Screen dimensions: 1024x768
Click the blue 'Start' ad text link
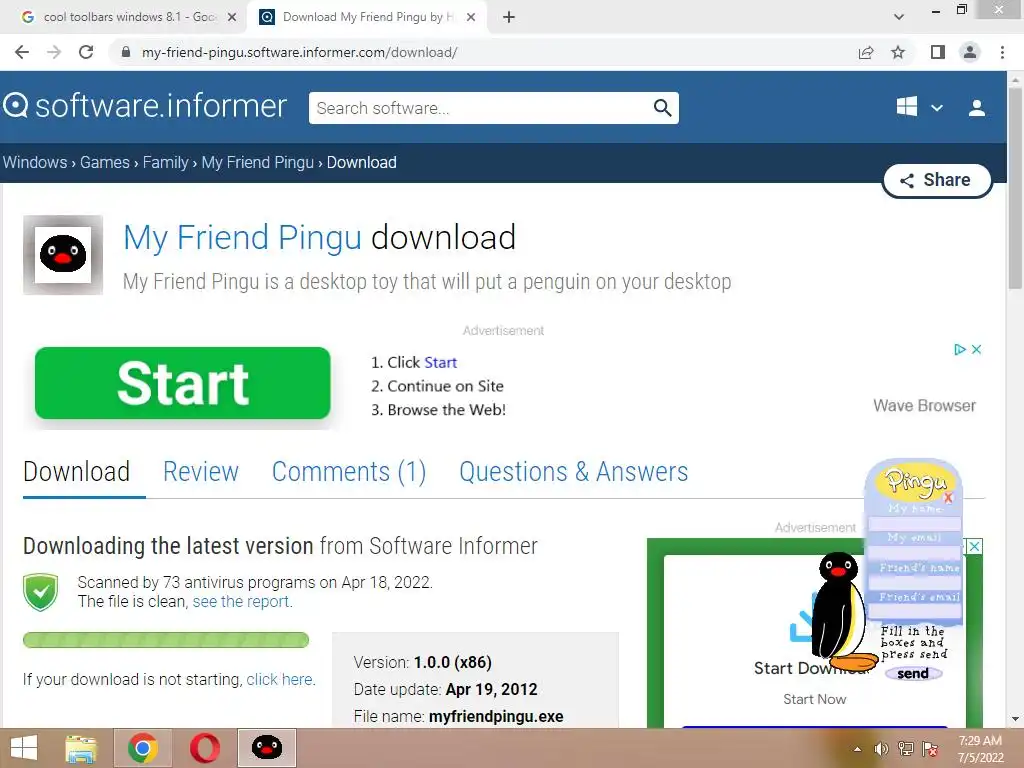(x=440, y=362)
